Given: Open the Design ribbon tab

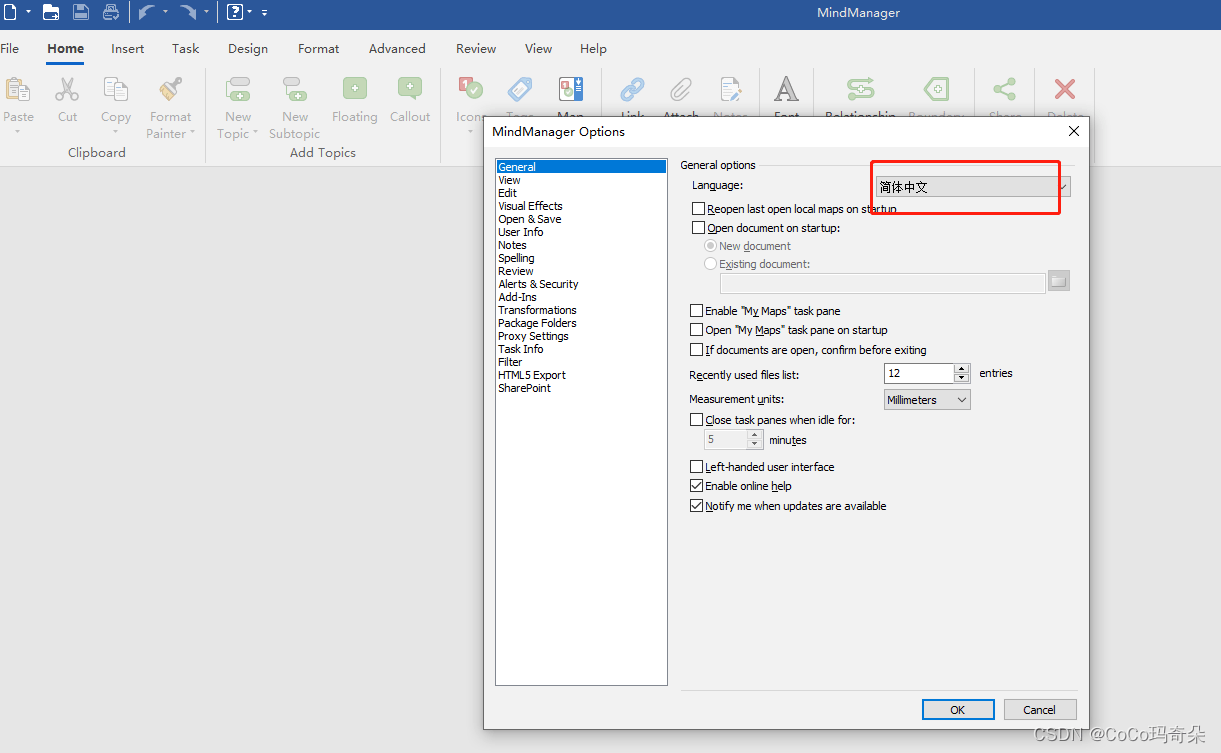Looking at the screenshot, I should (x=247, y=48).
